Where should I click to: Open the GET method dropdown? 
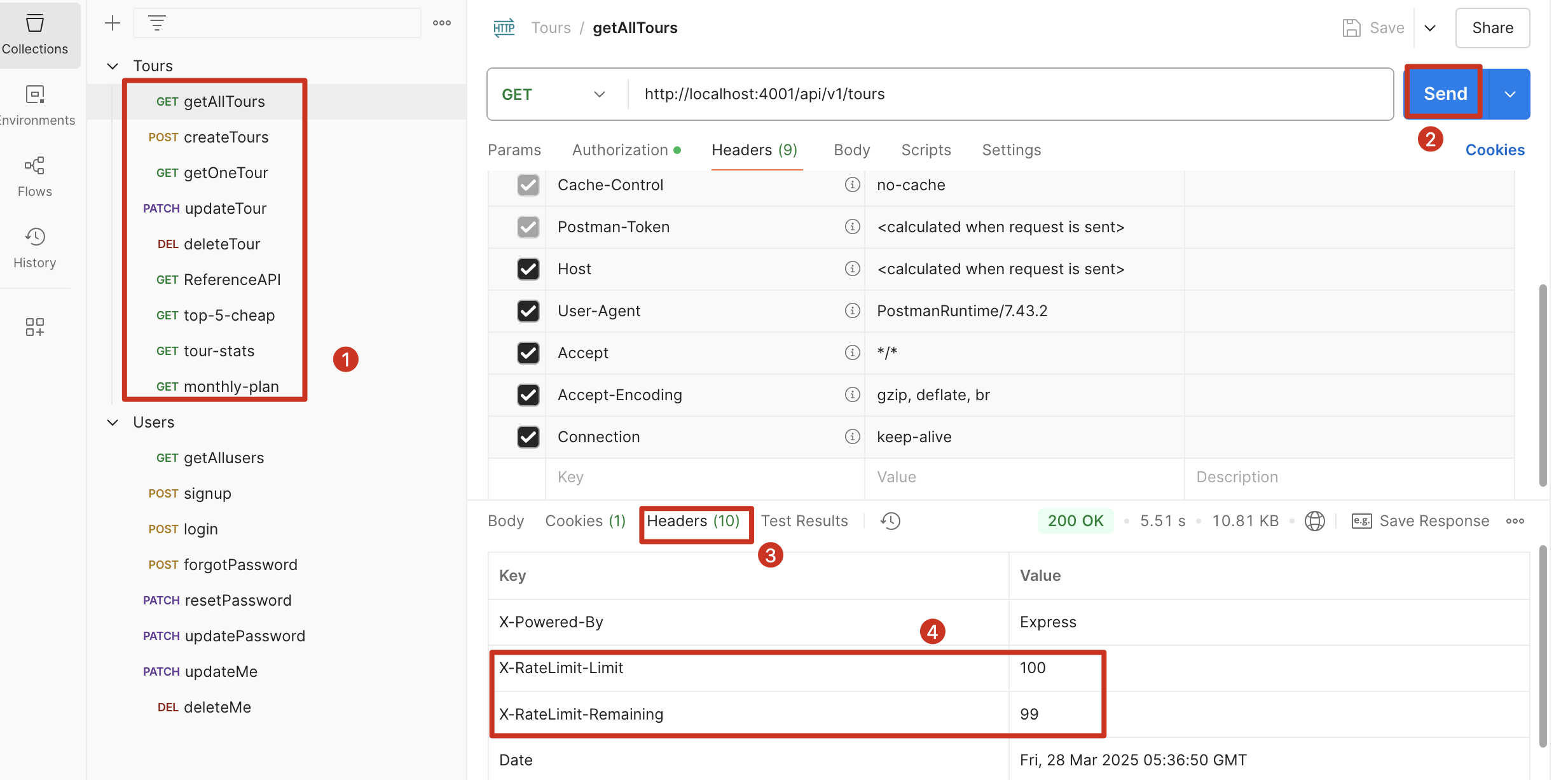coord(553,94)
